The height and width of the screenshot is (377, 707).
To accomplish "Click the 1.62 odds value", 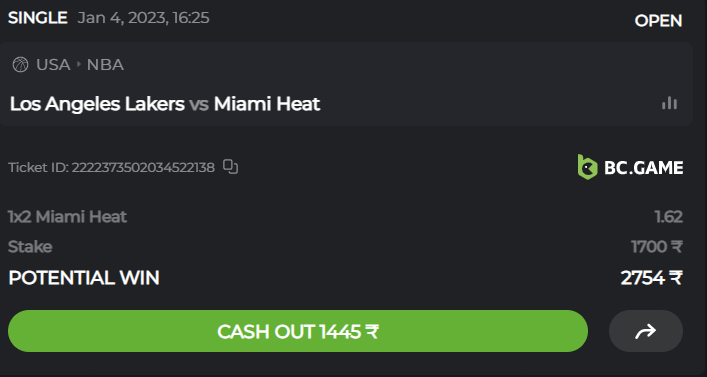I will tap(669, 217).
